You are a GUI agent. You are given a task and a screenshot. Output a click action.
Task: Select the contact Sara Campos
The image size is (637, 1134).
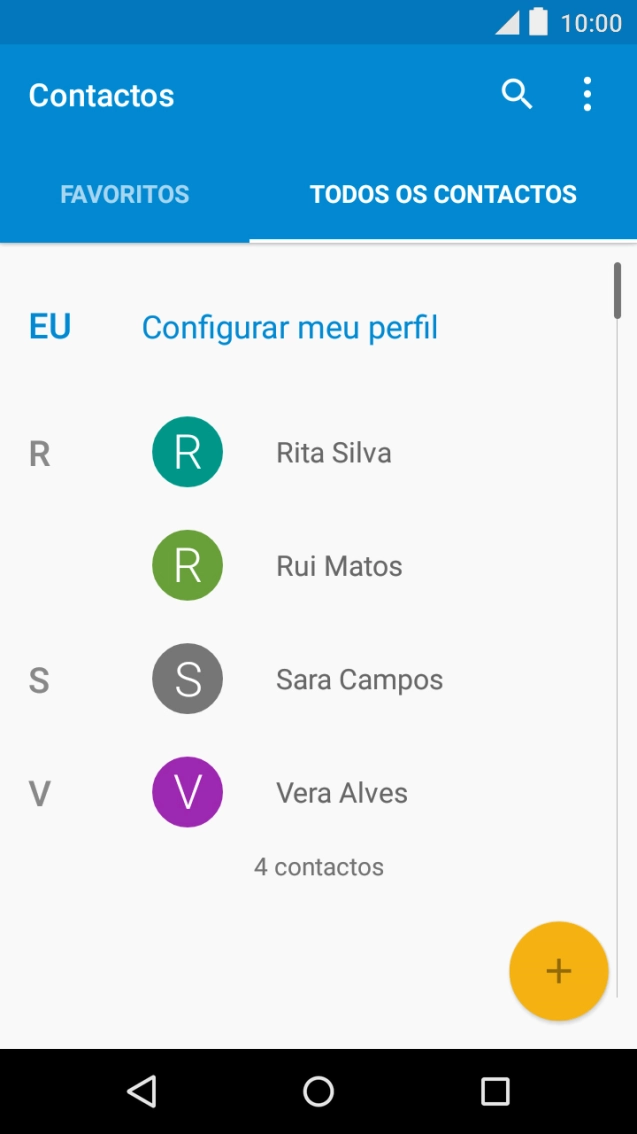point(359,679)
